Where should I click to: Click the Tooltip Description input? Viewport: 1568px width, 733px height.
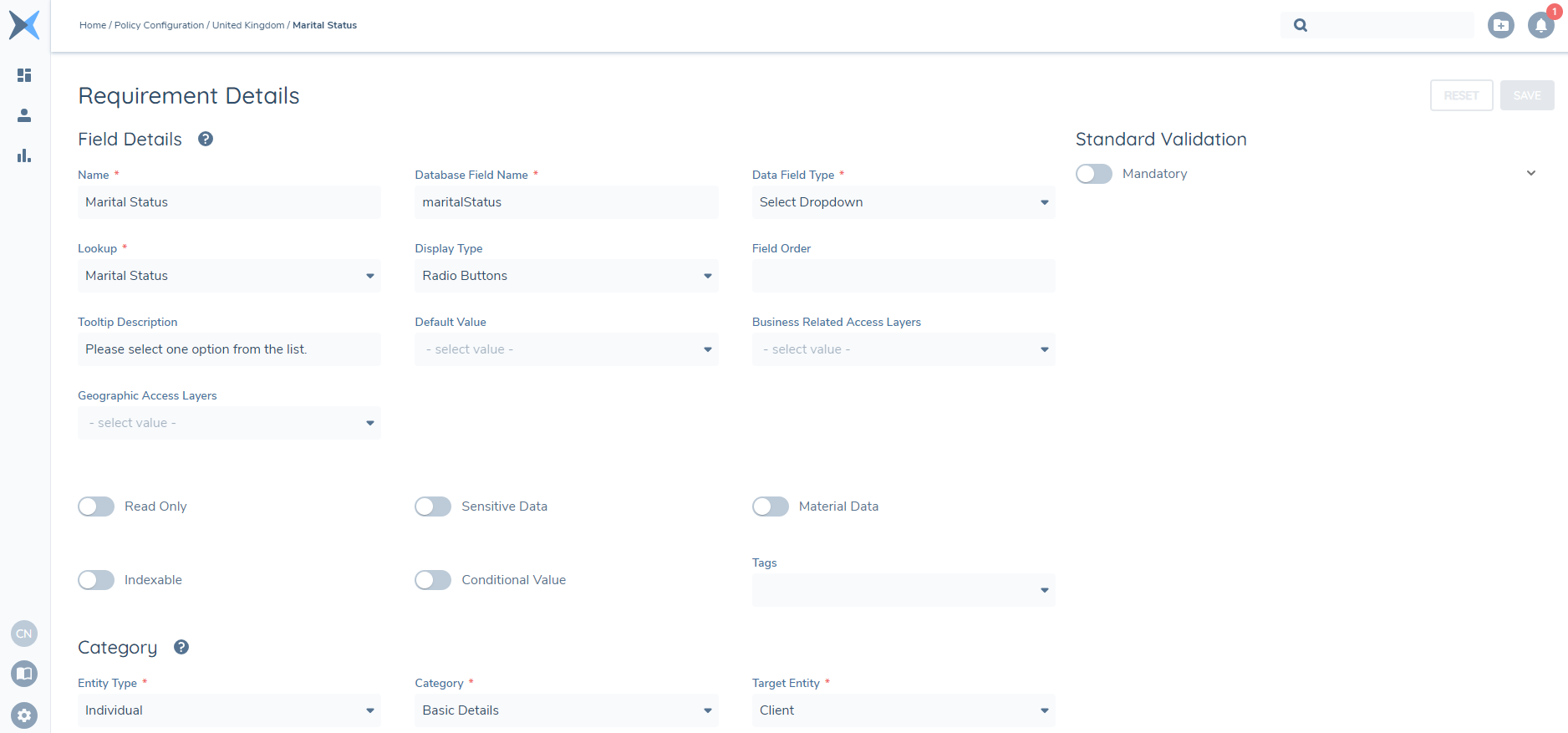click(229, 349)
